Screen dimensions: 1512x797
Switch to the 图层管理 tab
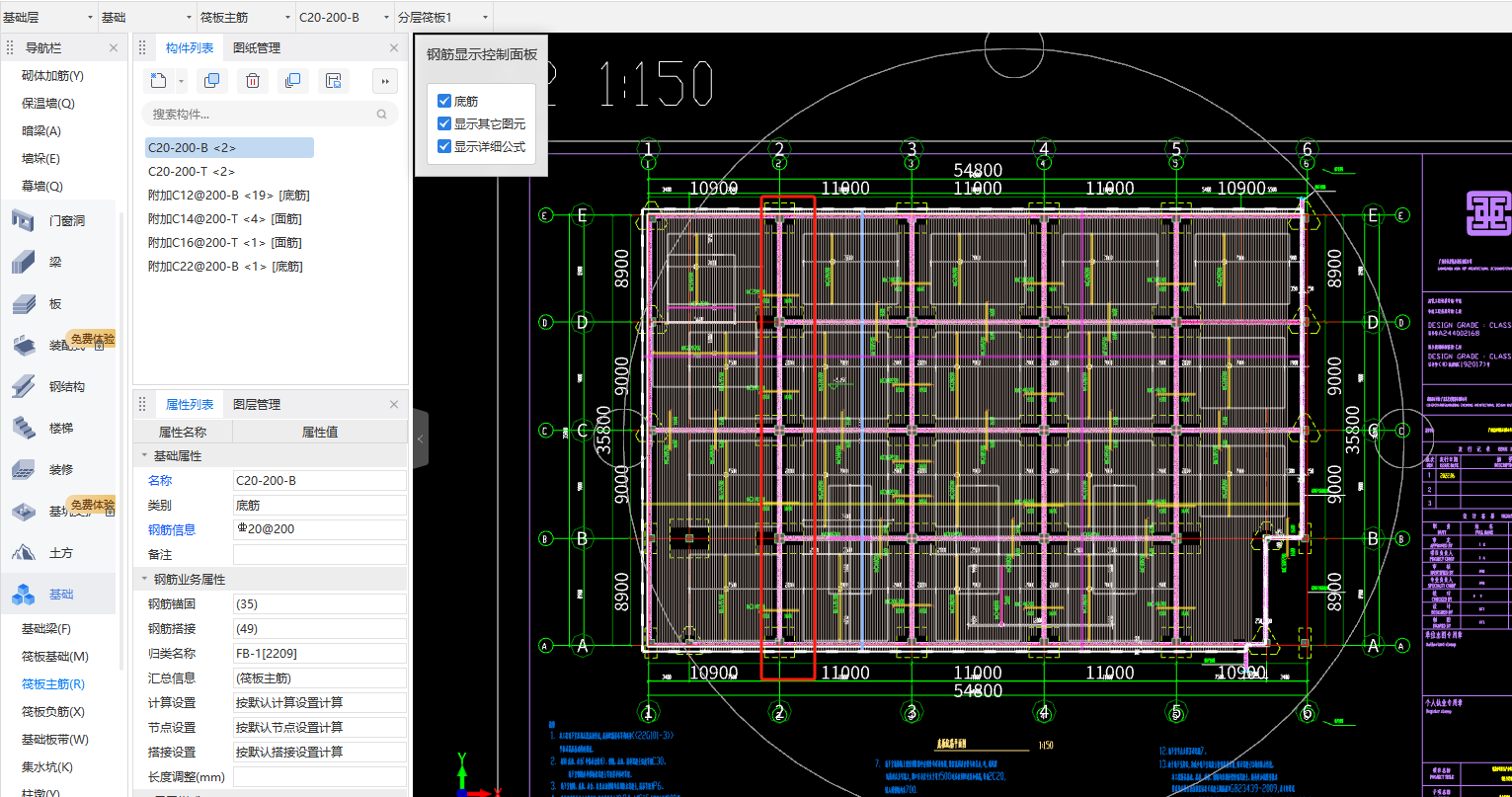tap(257, 404)
